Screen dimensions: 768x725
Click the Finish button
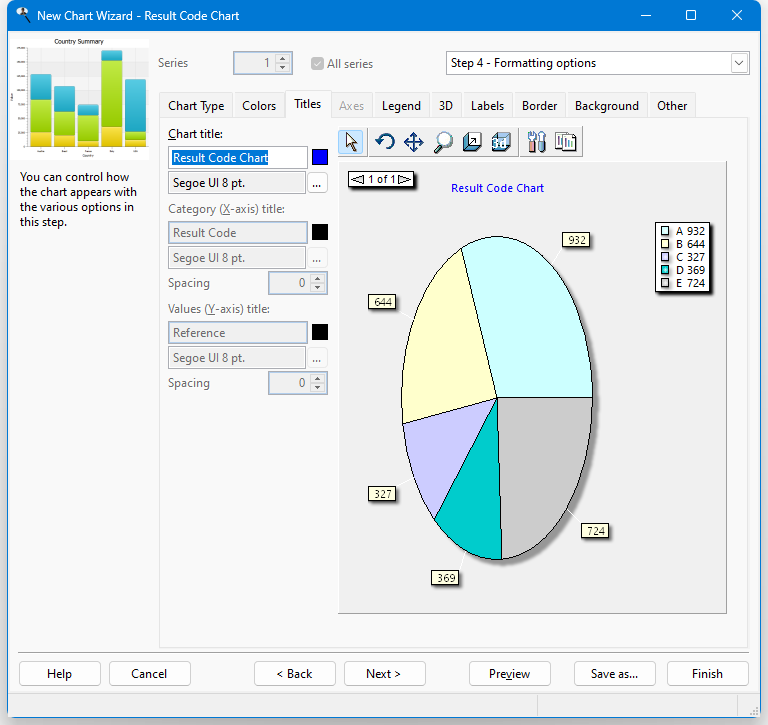pyautogui.click(x=708, y=674)
